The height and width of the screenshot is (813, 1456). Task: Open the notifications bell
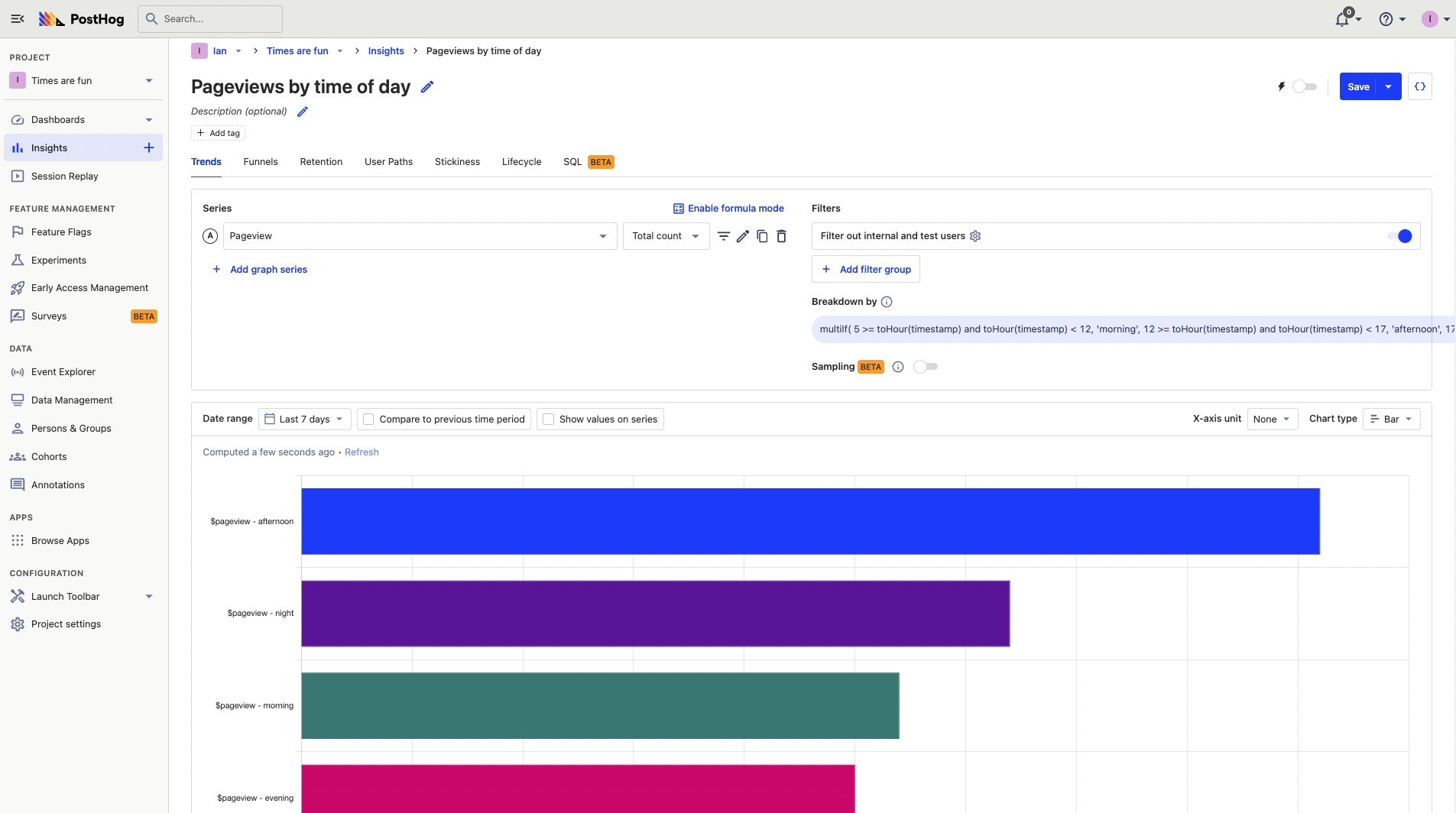[1342, 19]
